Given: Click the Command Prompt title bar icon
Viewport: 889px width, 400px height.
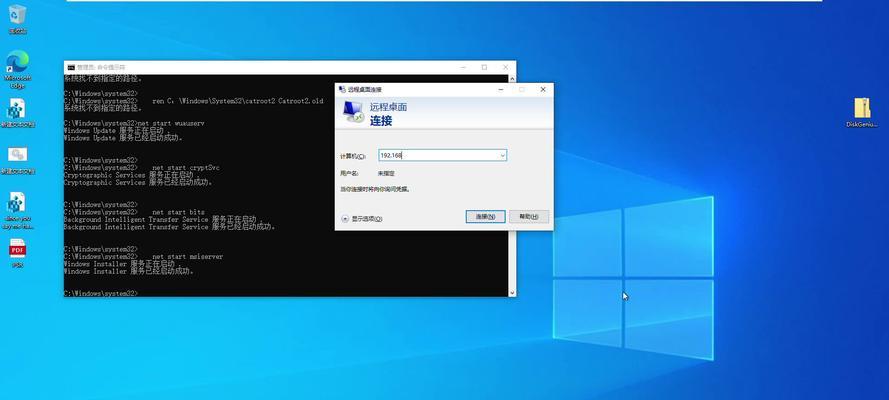Looking at the screenshot, I should click(x=71, y=67).
